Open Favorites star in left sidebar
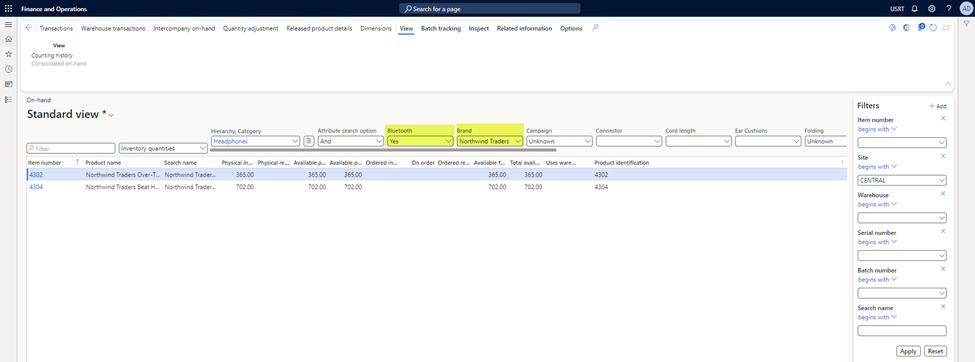975x362 pixels. [x=8, y=54]
